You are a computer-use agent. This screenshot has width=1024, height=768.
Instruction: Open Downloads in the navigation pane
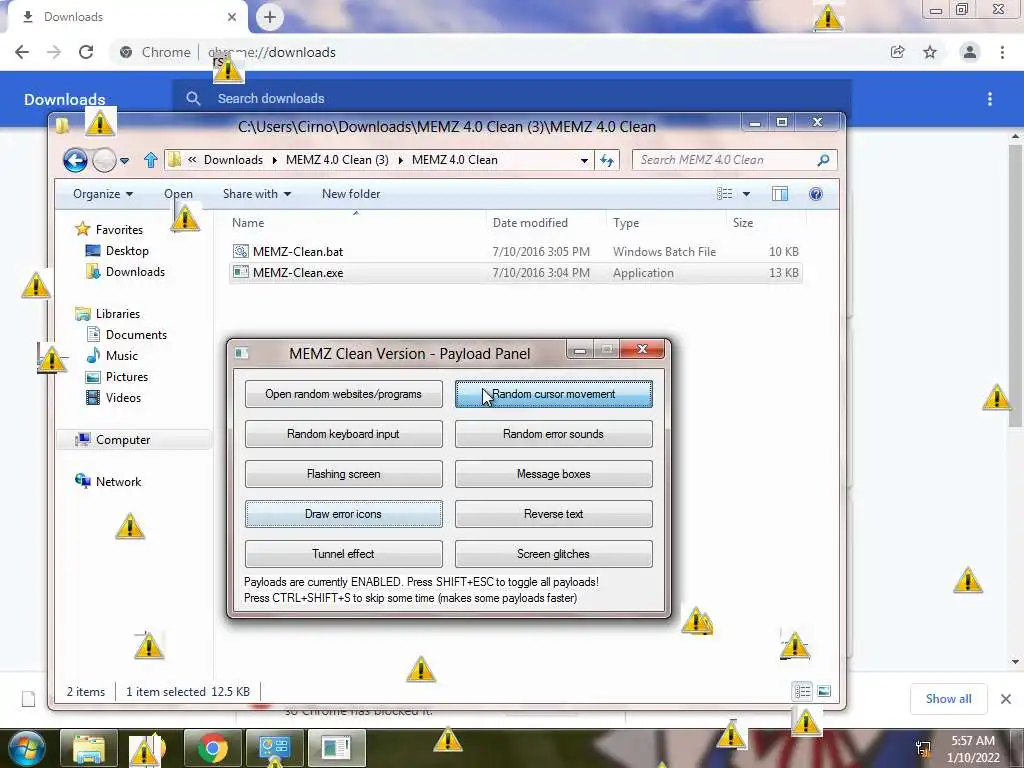click(135, 272)
